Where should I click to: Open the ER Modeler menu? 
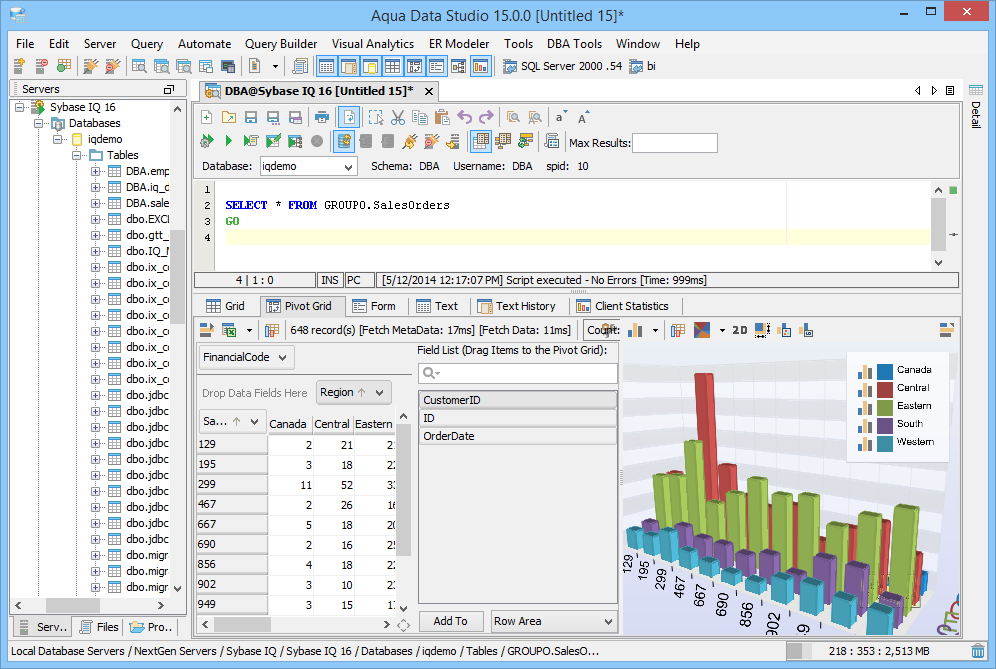[459, 44]
